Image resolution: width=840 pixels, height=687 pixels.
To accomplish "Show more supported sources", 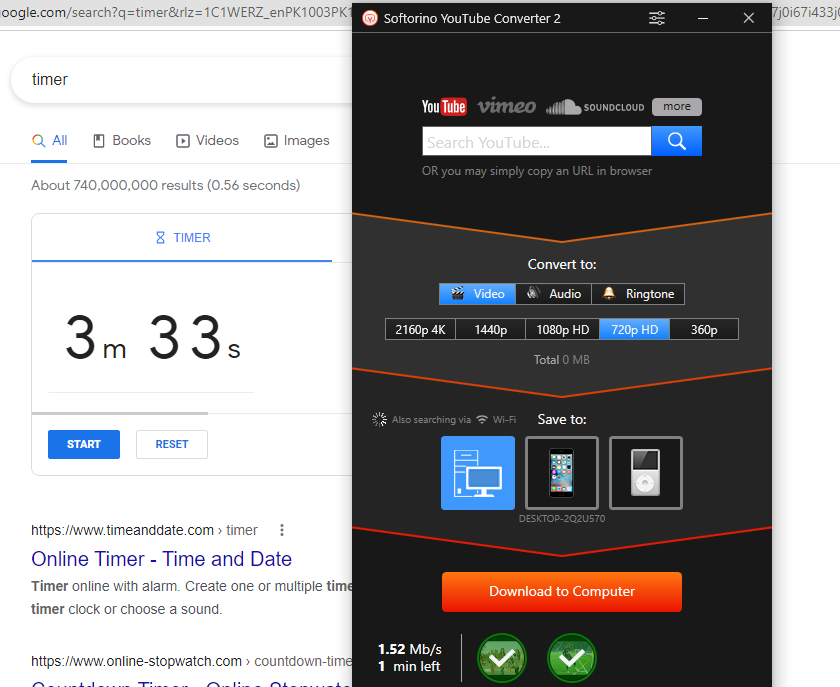I will point(677,107).
